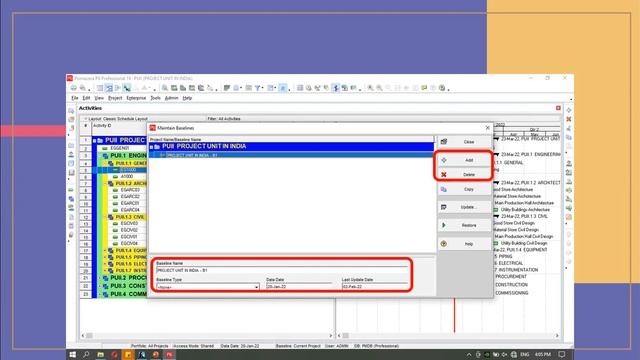Collapse PUII PROJECT UNIT IN INDIA node in dialog

tap(151, 147)
